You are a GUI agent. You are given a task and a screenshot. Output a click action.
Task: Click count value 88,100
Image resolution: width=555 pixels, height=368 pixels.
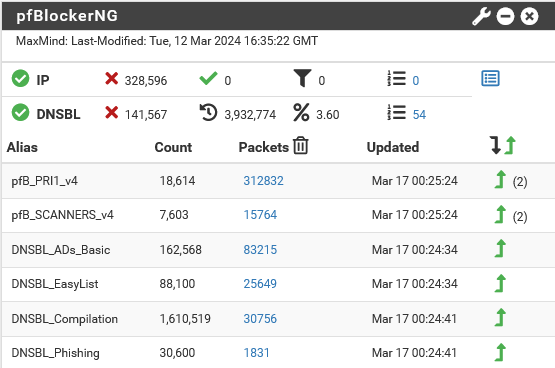[177, 284]
